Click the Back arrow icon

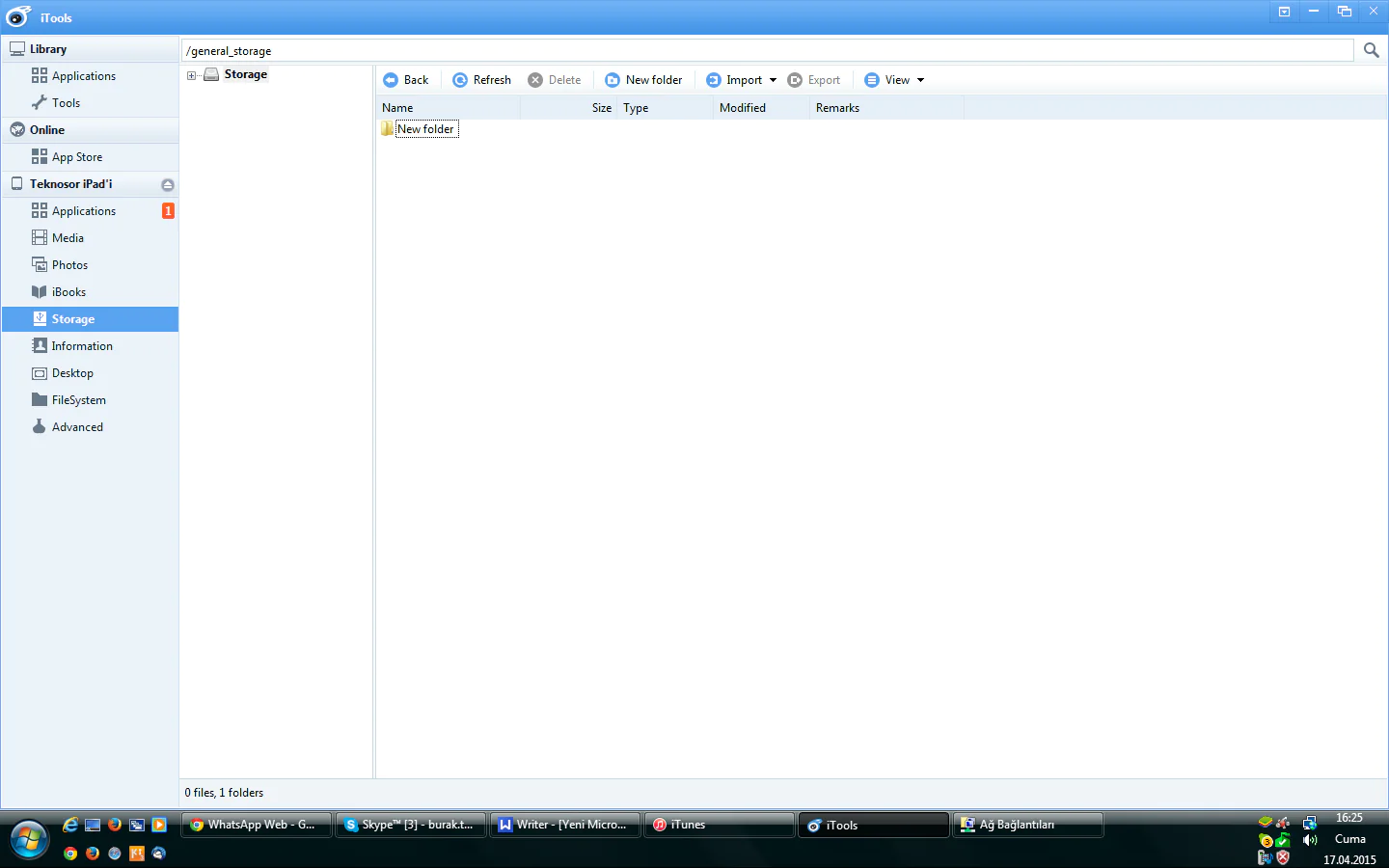(391, 80)
